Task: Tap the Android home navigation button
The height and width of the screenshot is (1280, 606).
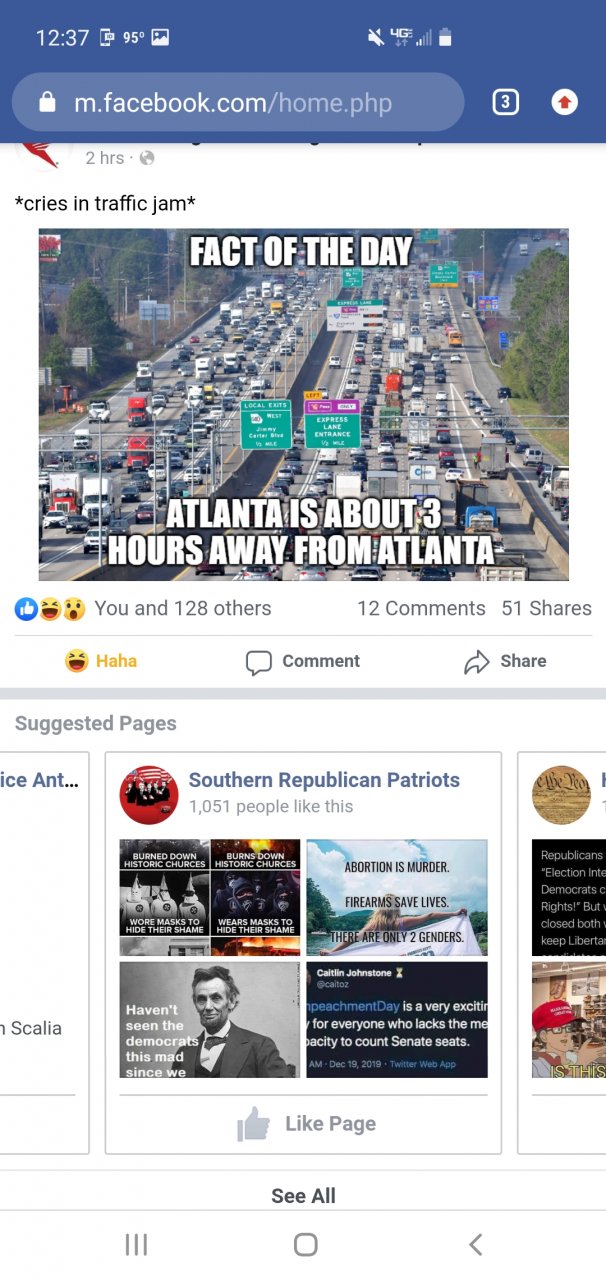Action: [305, 1244]
